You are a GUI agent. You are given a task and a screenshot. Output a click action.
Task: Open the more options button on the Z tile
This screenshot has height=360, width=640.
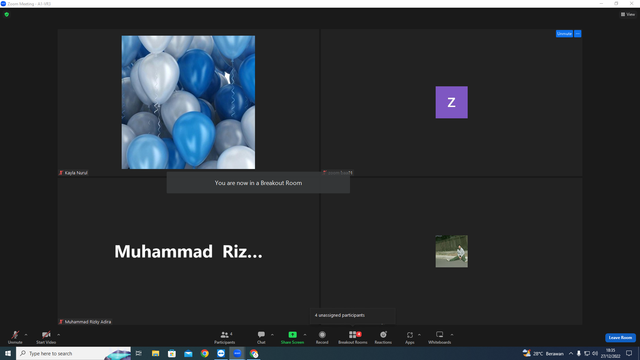point(578,33)
